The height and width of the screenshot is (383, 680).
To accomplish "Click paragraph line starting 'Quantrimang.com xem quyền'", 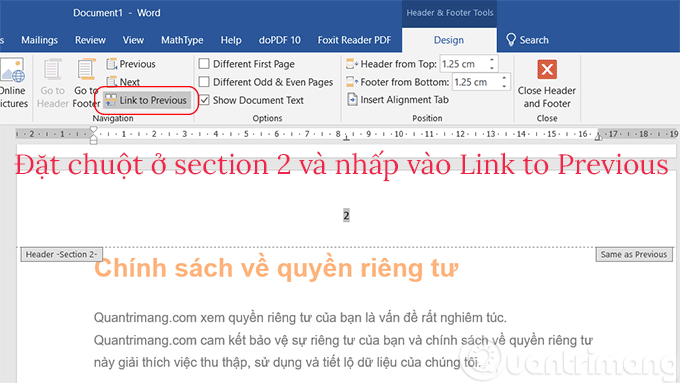I will click(300, 318).
